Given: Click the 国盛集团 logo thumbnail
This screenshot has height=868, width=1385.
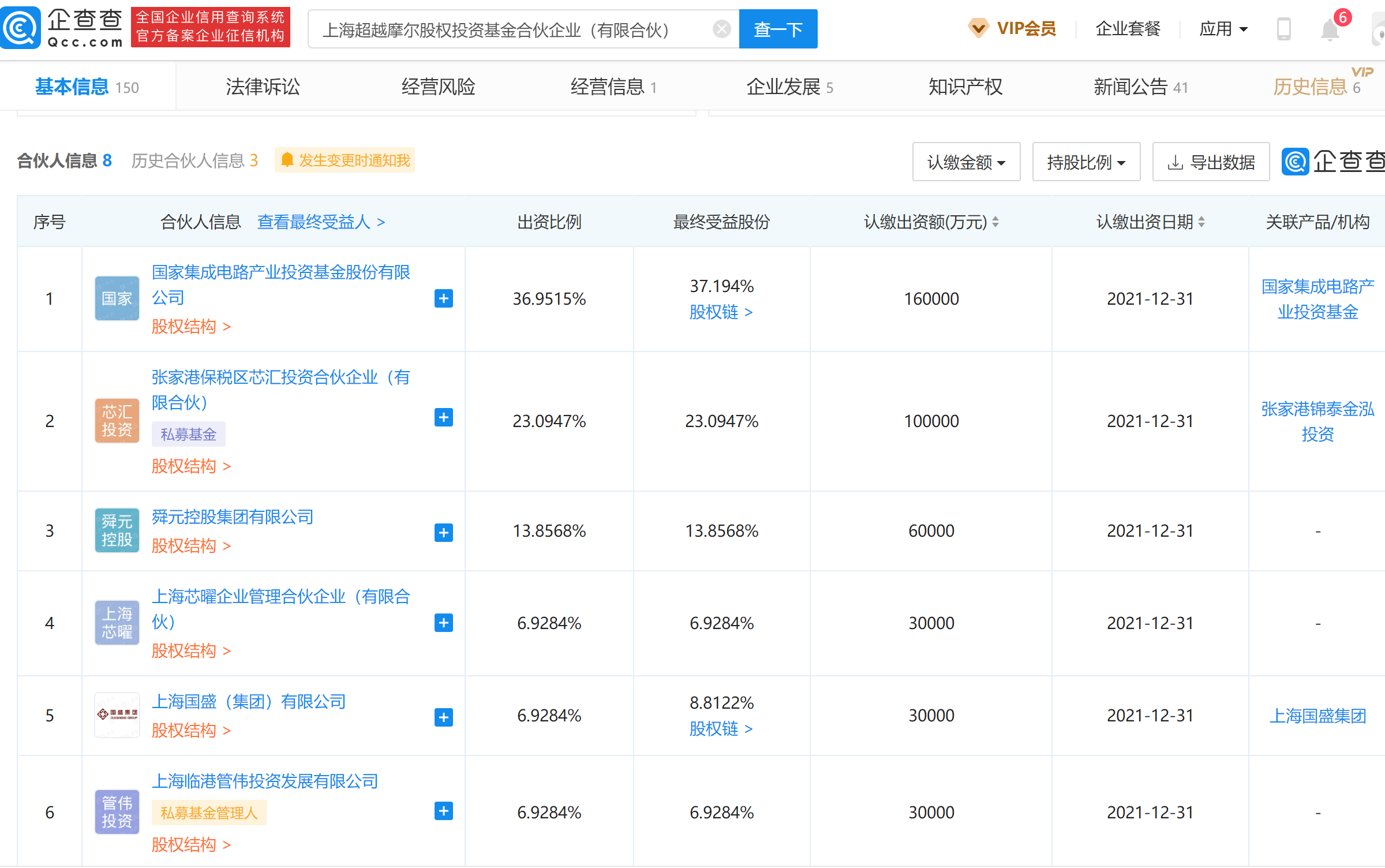Looking at the screenshot, I should [x=117, y=715].
